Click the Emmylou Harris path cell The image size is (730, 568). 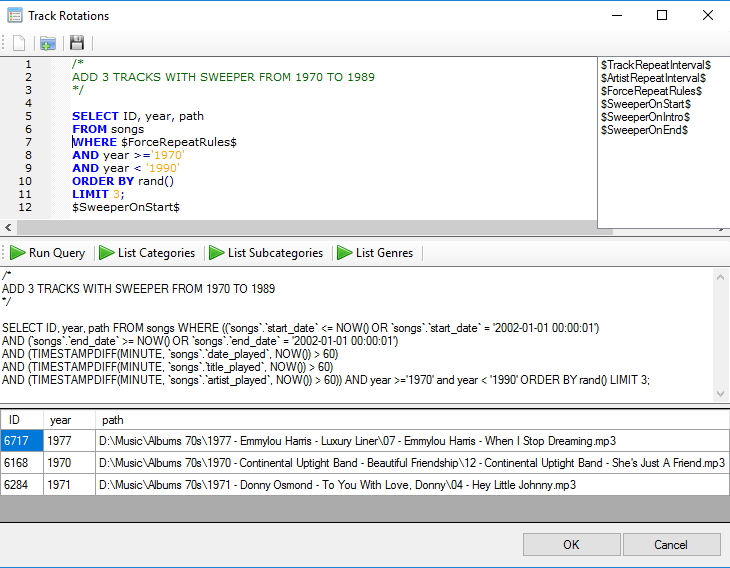click(x=412, y=440)
